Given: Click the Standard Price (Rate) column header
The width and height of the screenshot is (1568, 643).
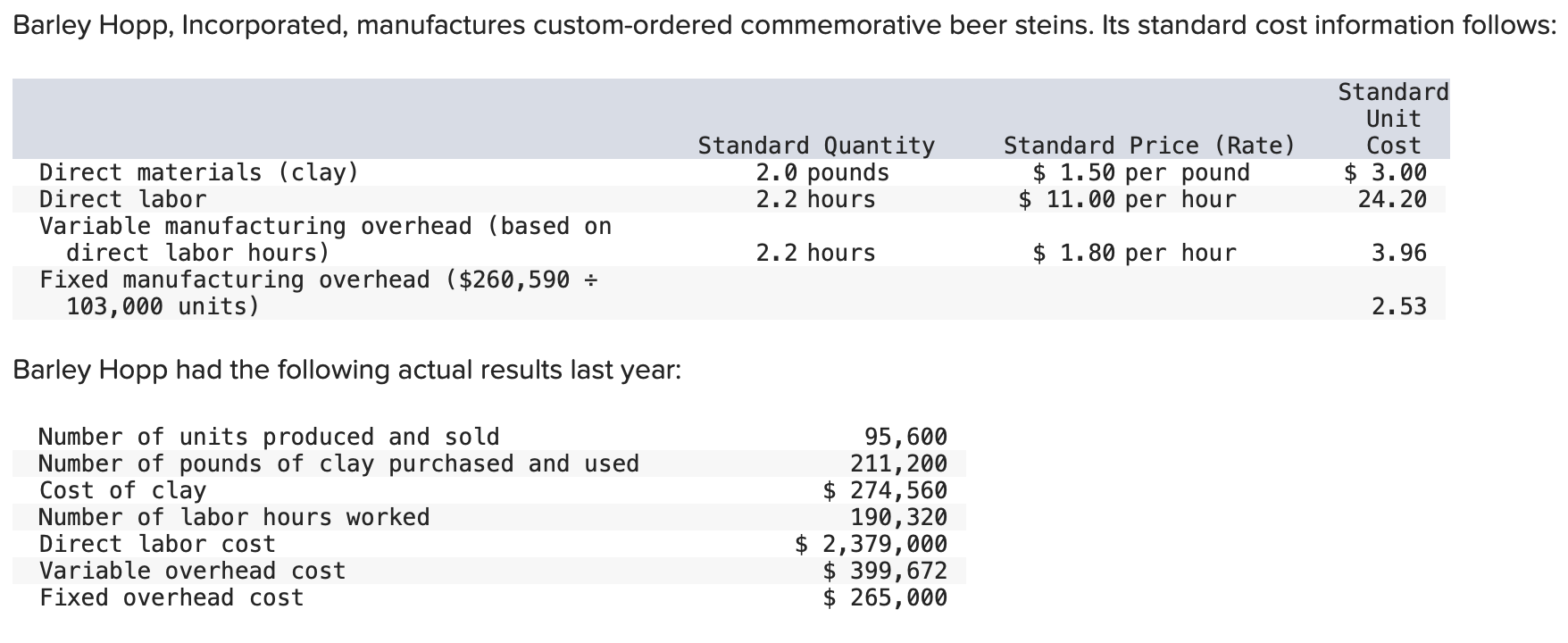Looking at the screenshot, I should (x=1148, y=146).
